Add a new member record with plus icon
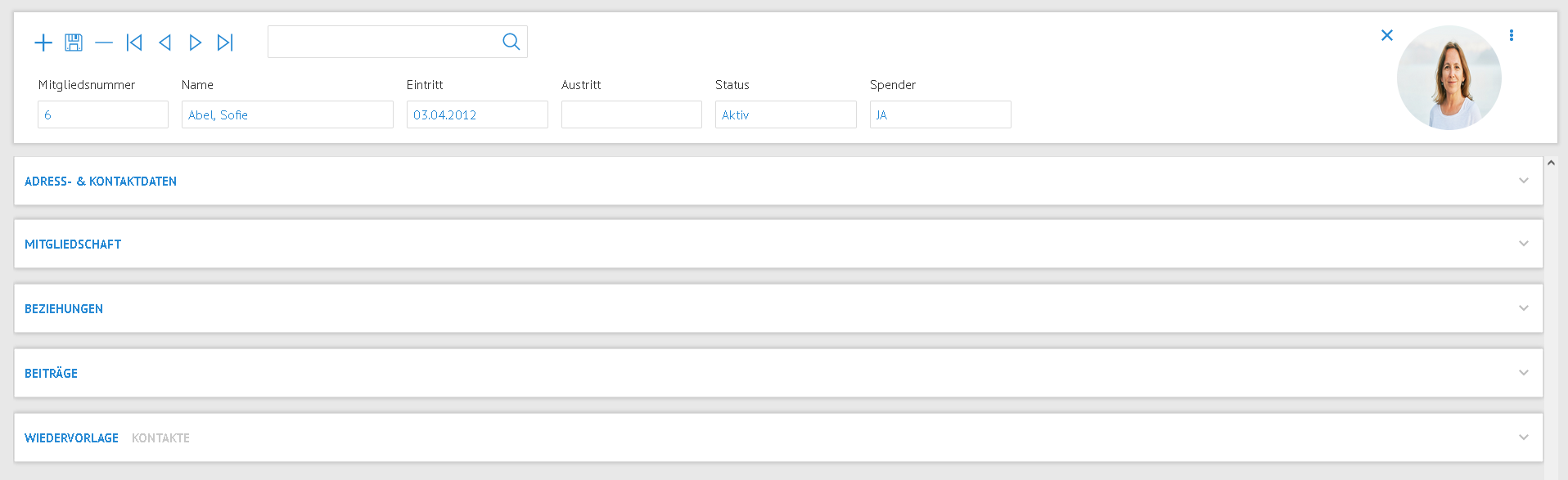The width and height of the screenshot is (1568, 480). point(43,43)
